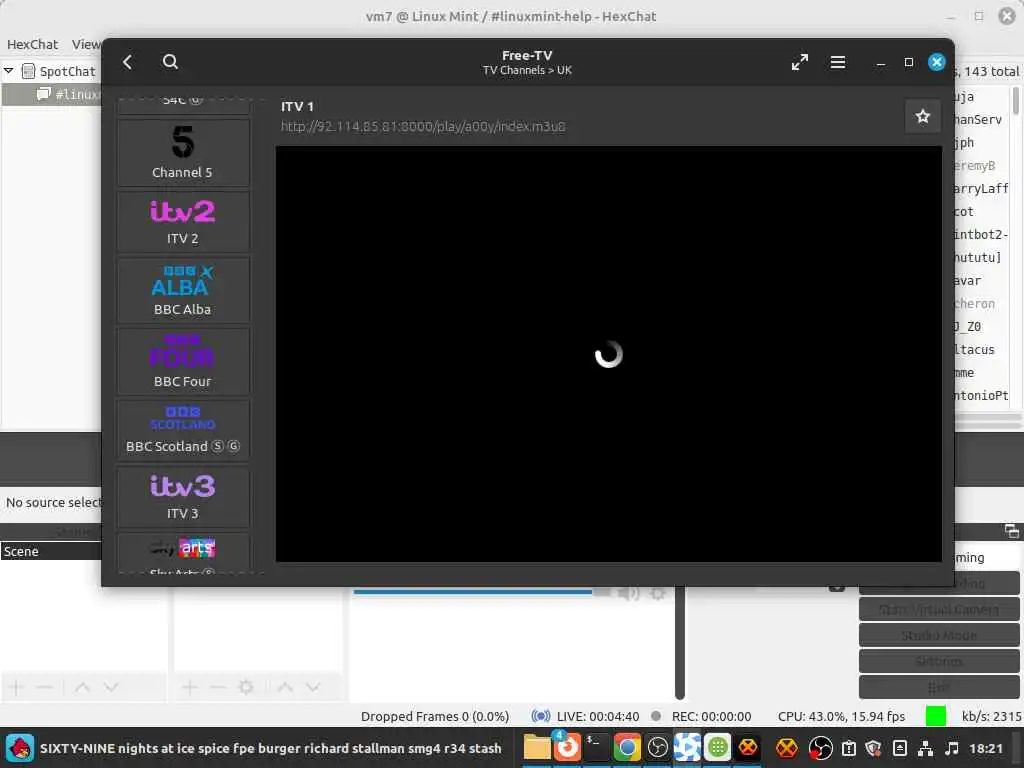The width and height of the screenshot is (1024, 768).
Task: Open the Angry Birds taskbar menu icon
Action: [x=19, y=748]
